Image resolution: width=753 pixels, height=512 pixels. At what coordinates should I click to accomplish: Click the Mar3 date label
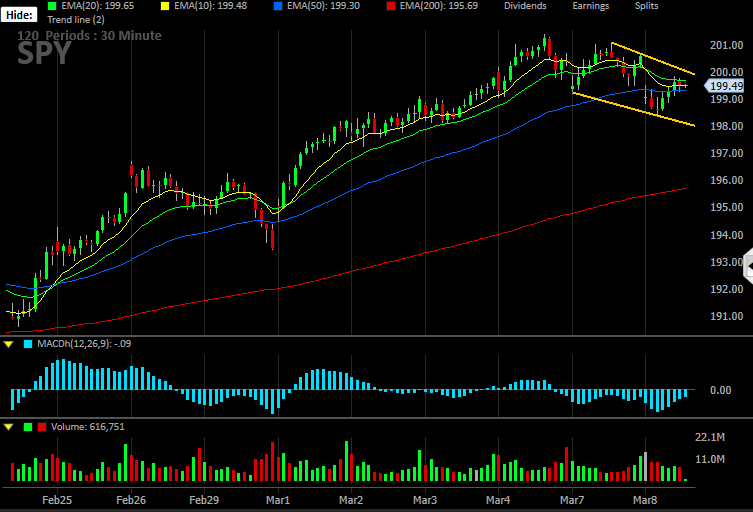pyautogui.click(x=425, y=500)
